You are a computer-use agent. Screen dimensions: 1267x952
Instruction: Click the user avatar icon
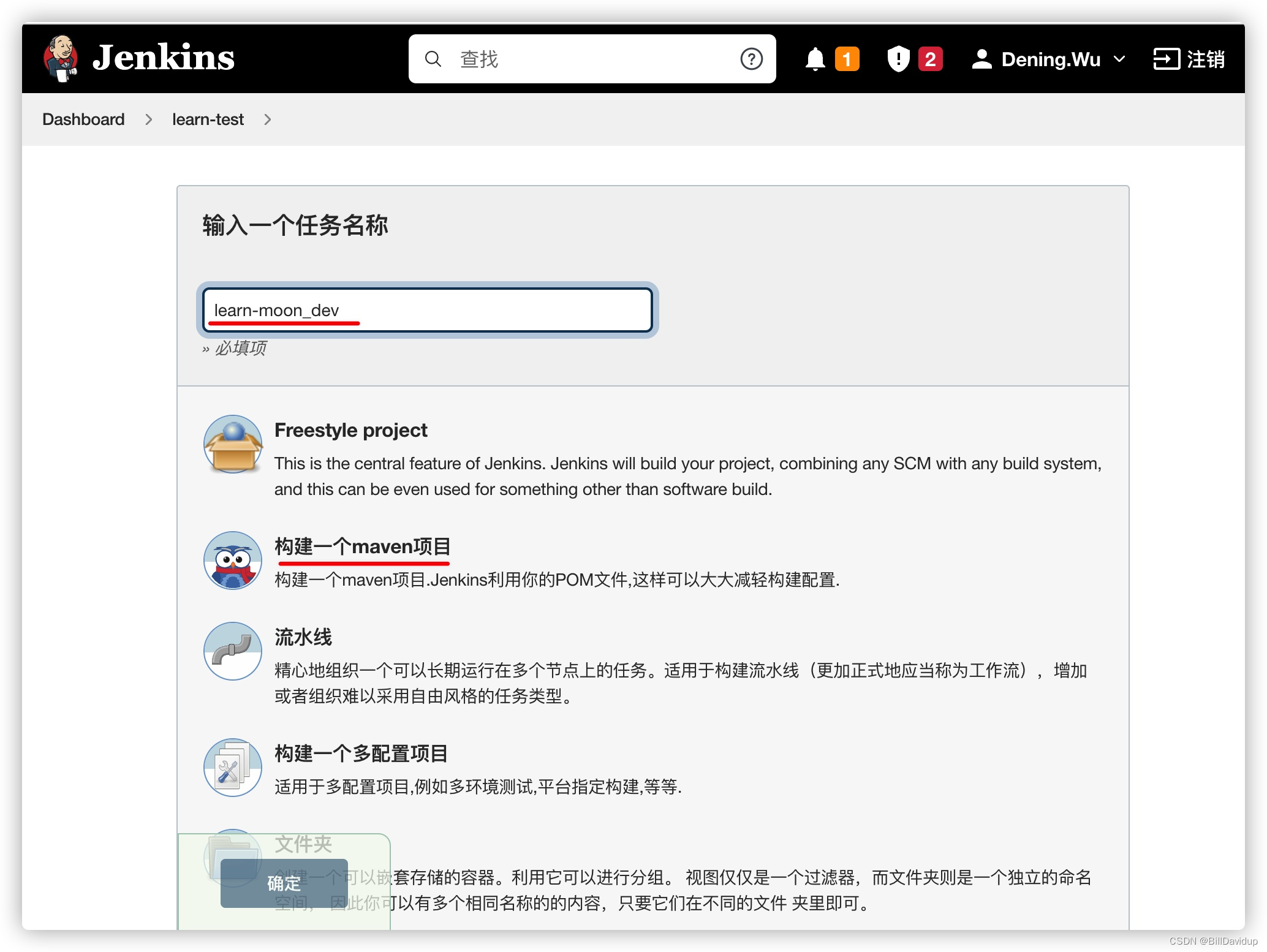981,59
